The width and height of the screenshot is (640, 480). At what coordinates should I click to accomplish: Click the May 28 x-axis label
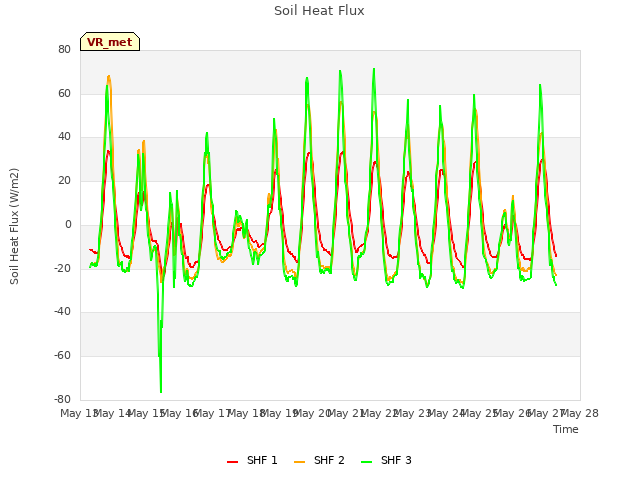[580, 413]
